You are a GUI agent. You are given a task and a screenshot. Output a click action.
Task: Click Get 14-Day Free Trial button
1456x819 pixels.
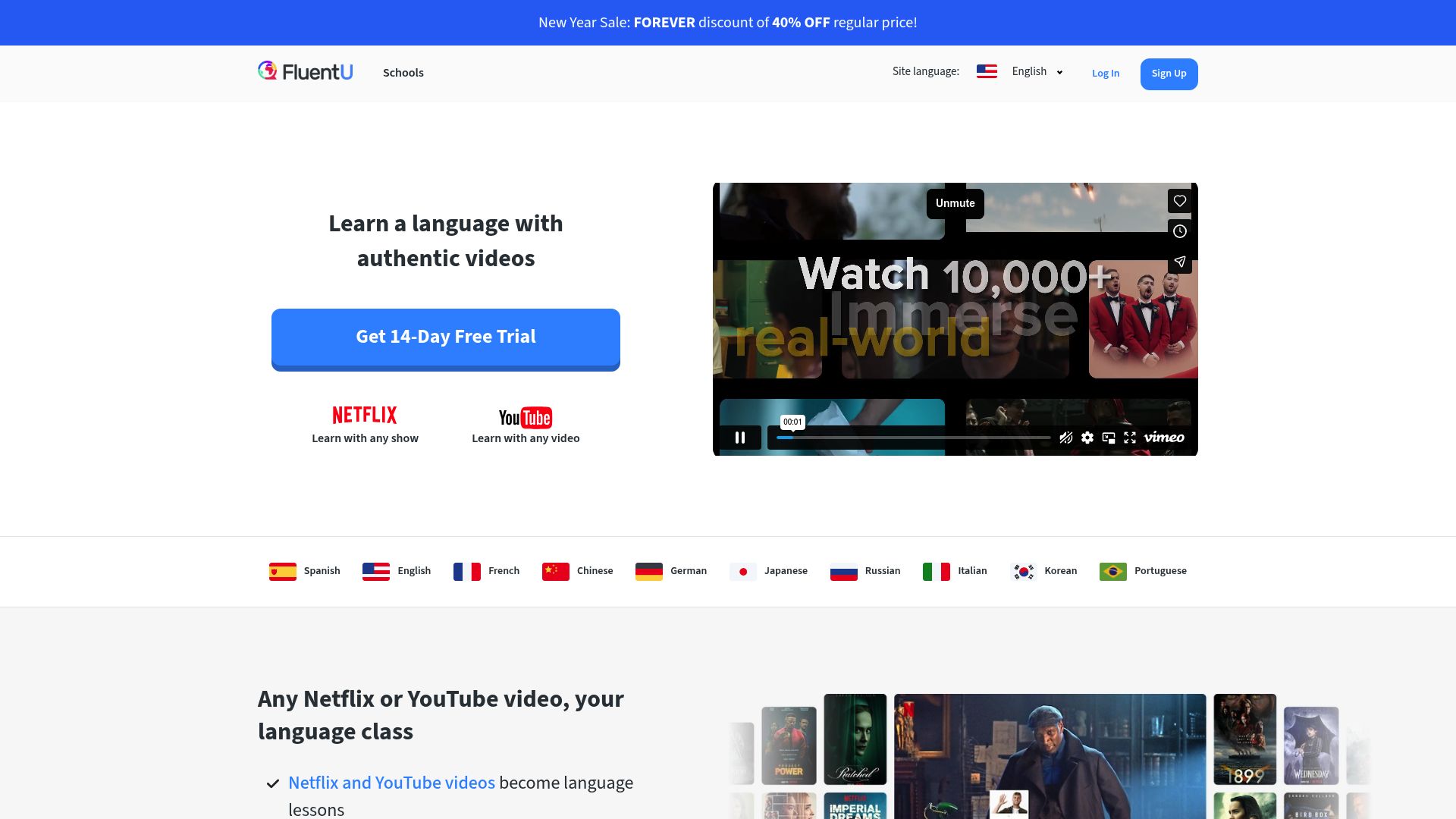(446, 337)
